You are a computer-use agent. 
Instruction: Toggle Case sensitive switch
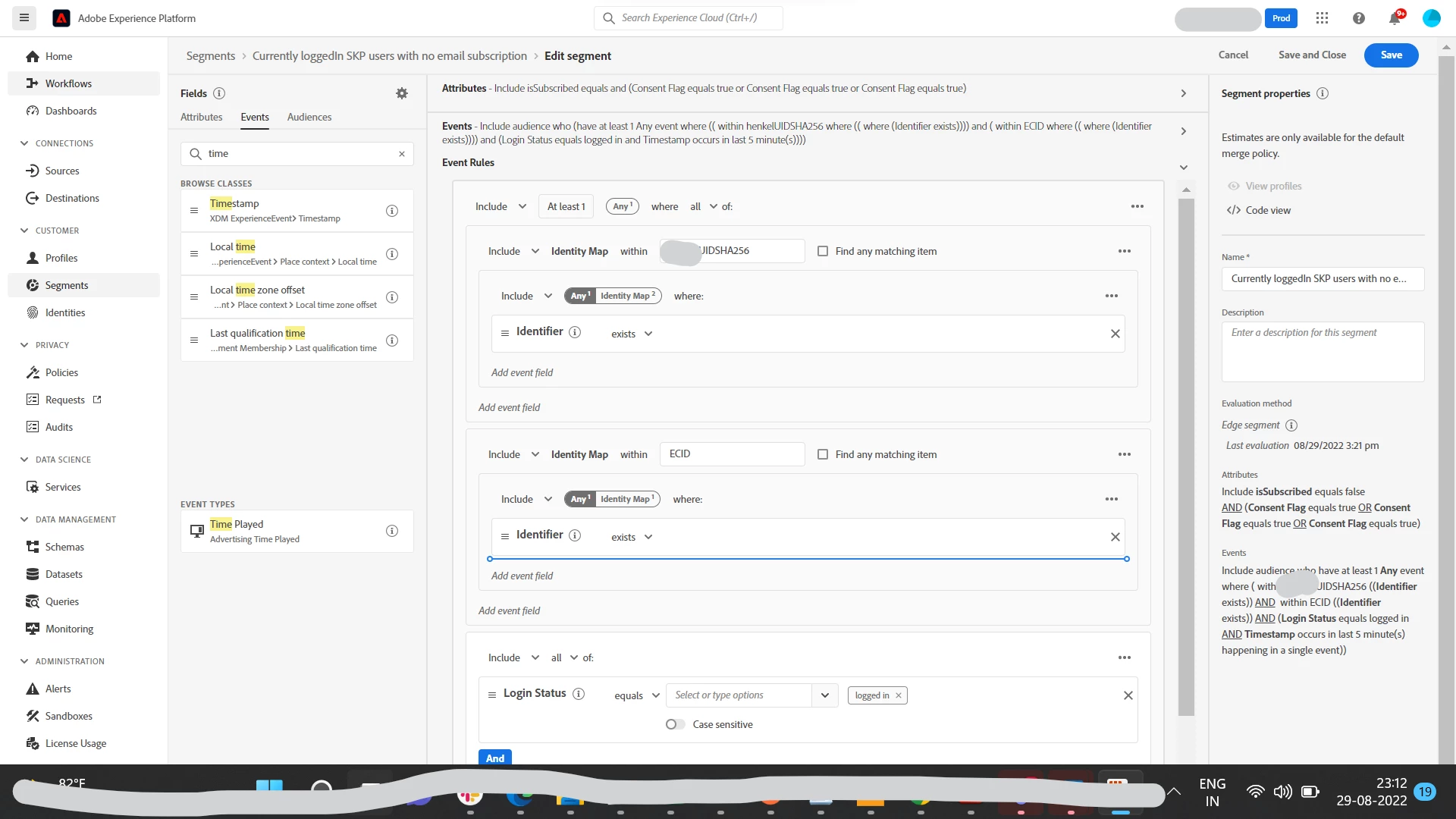[675, 724]
